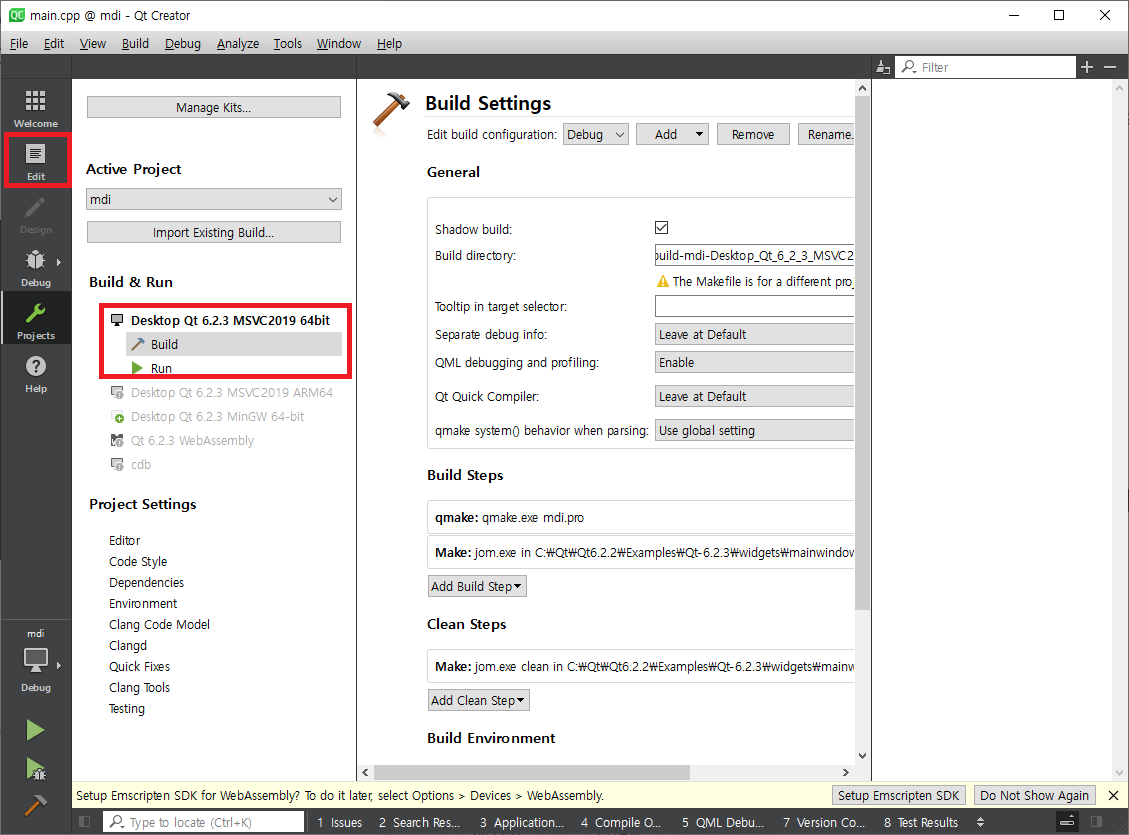Zoom out with minus icon
1129x835 pixels.
pos(1110,67)
